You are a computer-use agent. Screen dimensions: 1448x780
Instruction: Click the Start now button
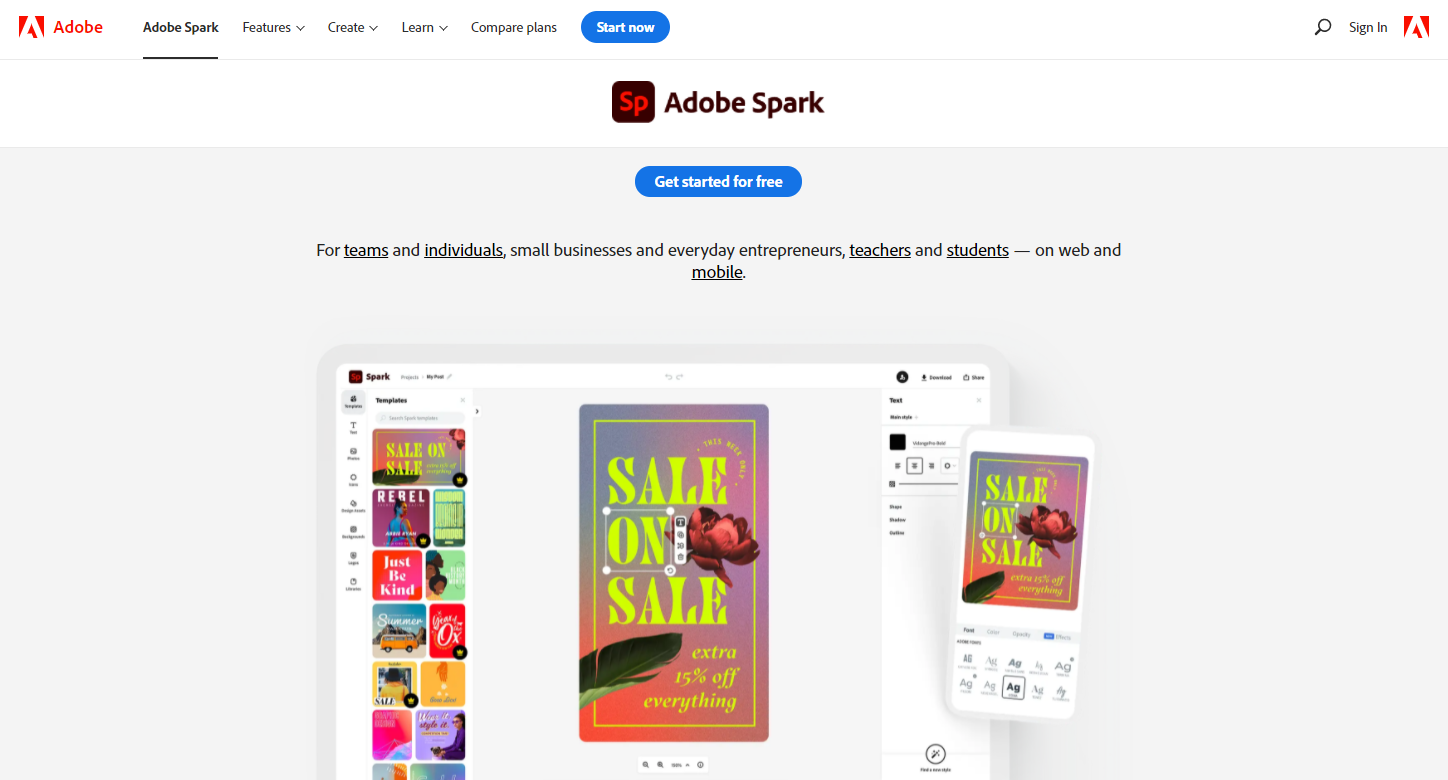pyautogui.click(x=625, y=27)
